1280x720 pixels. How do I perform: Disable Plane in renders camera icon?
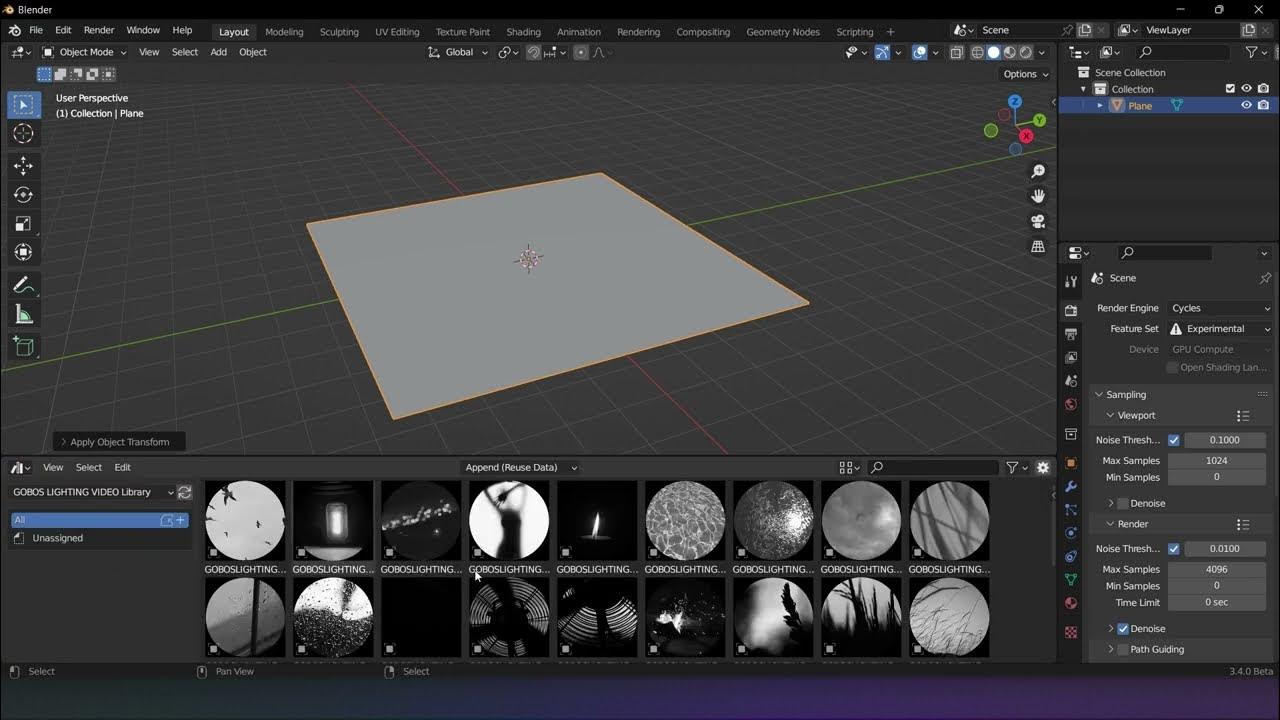pyautogui.click(x=1263, y=105)
